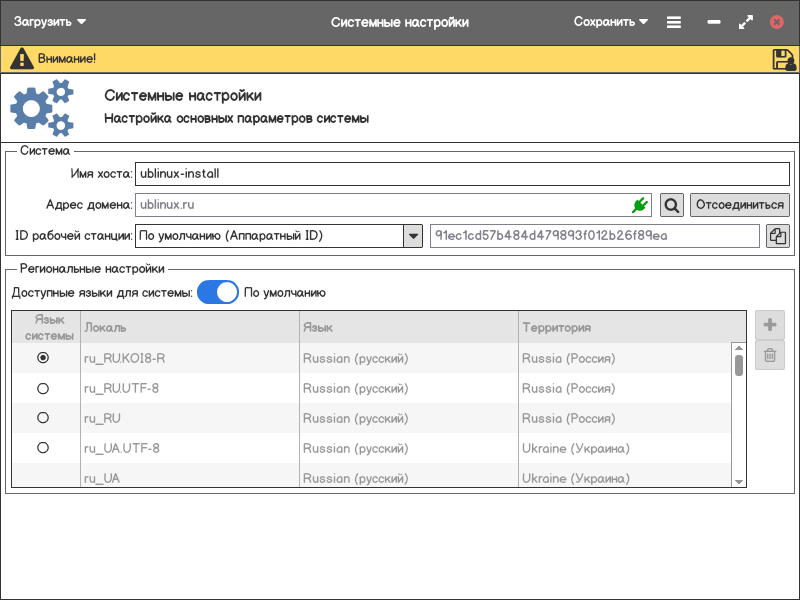Screen dimensions: 800x600
Task: Open the Сохранить dropdown menu
Action: point(610,22)
